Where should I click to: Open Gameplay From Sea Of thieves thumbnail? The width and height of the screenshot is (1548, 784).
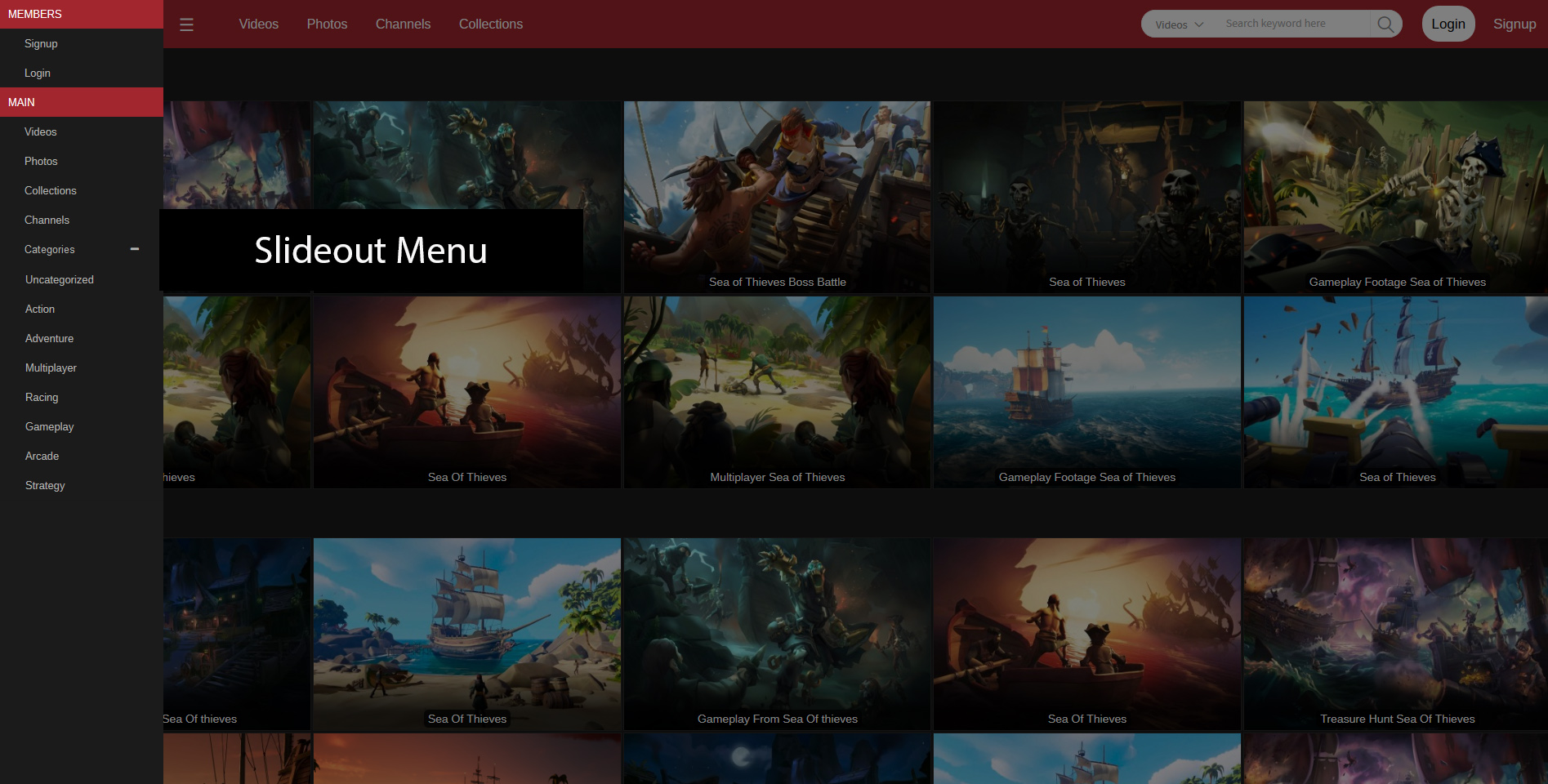pos(777,634)
